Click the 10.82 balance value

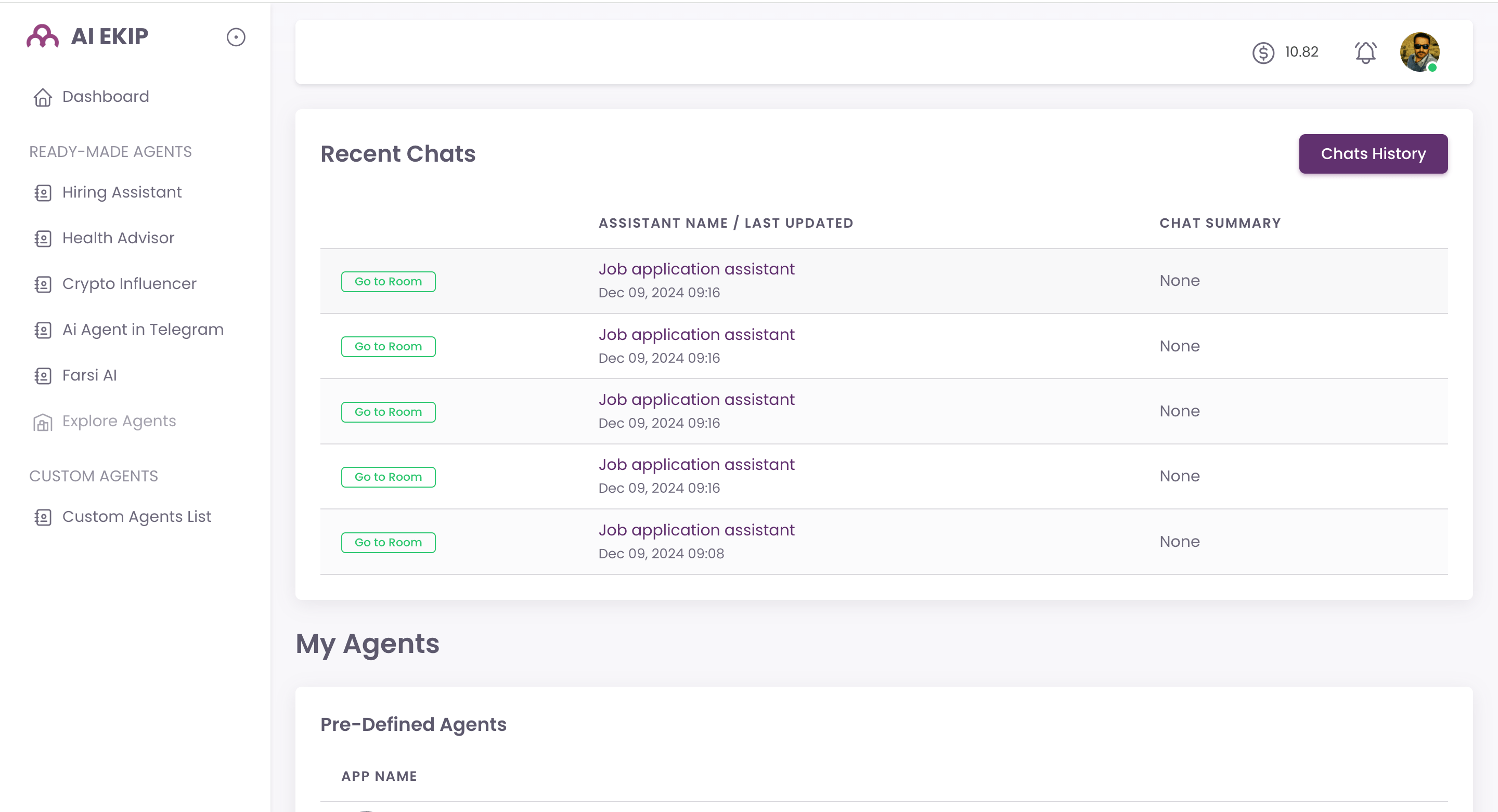click(1301, 52)
